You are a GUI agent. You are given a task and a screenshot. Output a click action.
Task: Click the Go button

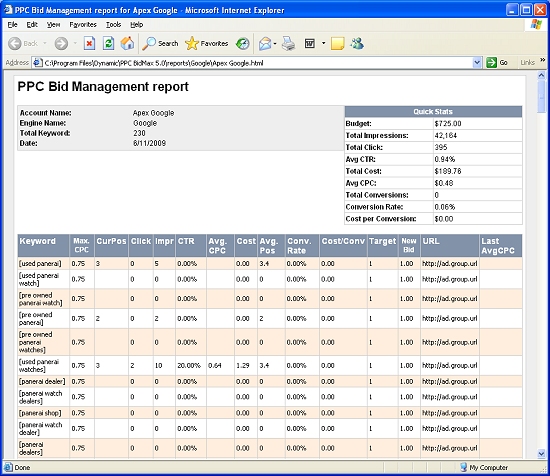tap(497, 63)
